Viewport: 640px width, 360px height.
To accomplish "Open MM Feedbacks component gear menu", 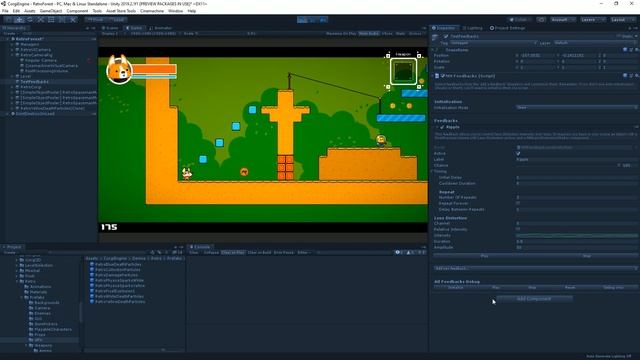I will click(x=636, y=76).
